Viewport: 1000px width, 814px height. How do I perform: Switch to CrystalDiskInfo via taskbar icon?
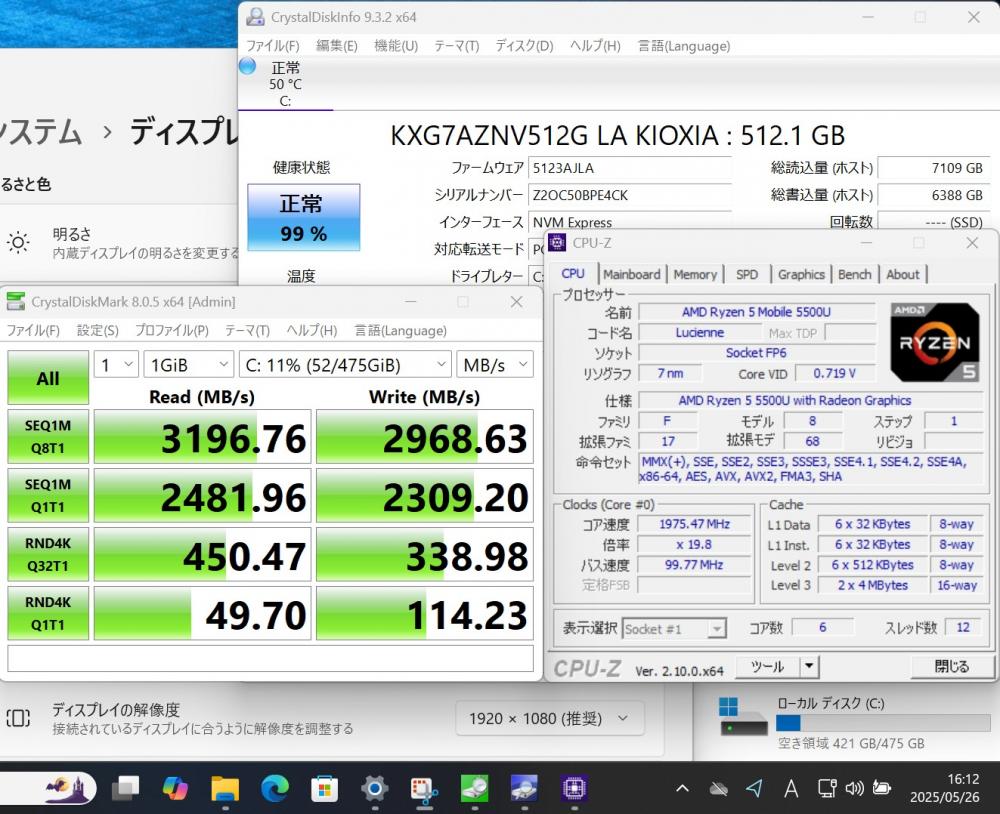[x=524, y=788]
